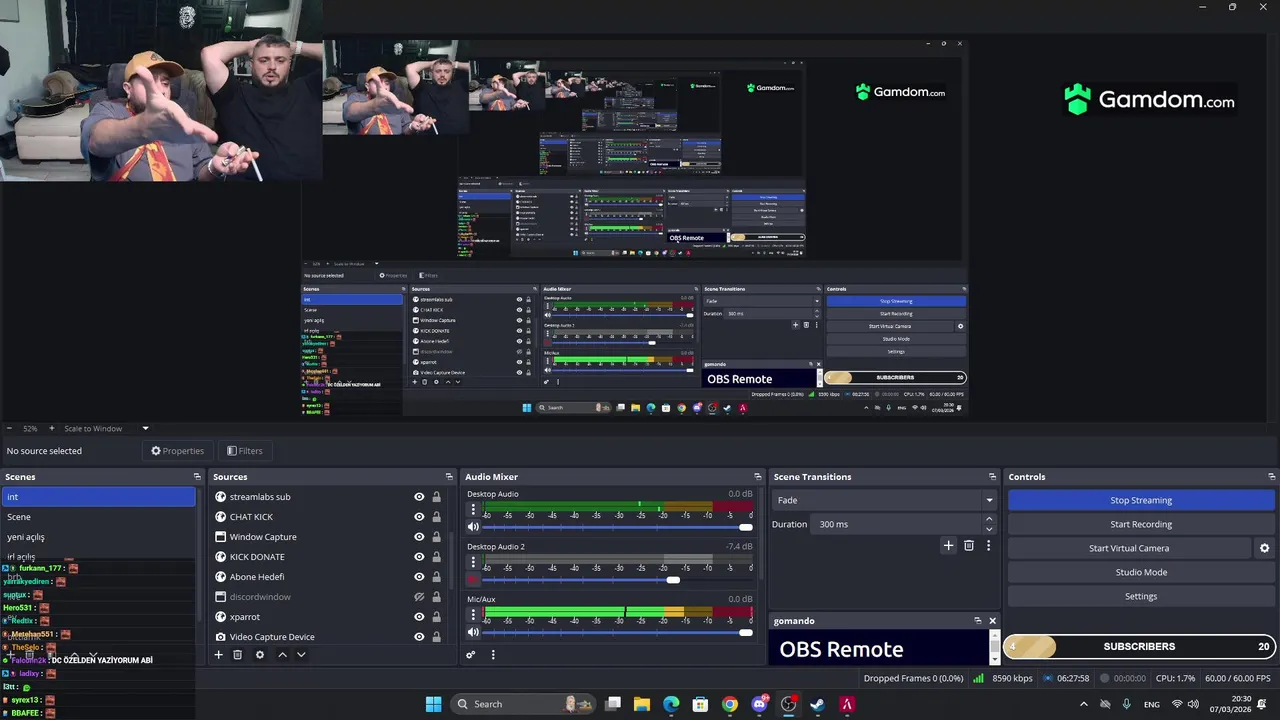
Task: Show hidden system tray icons with the chevron
Action: click(x=1083, y=704)
